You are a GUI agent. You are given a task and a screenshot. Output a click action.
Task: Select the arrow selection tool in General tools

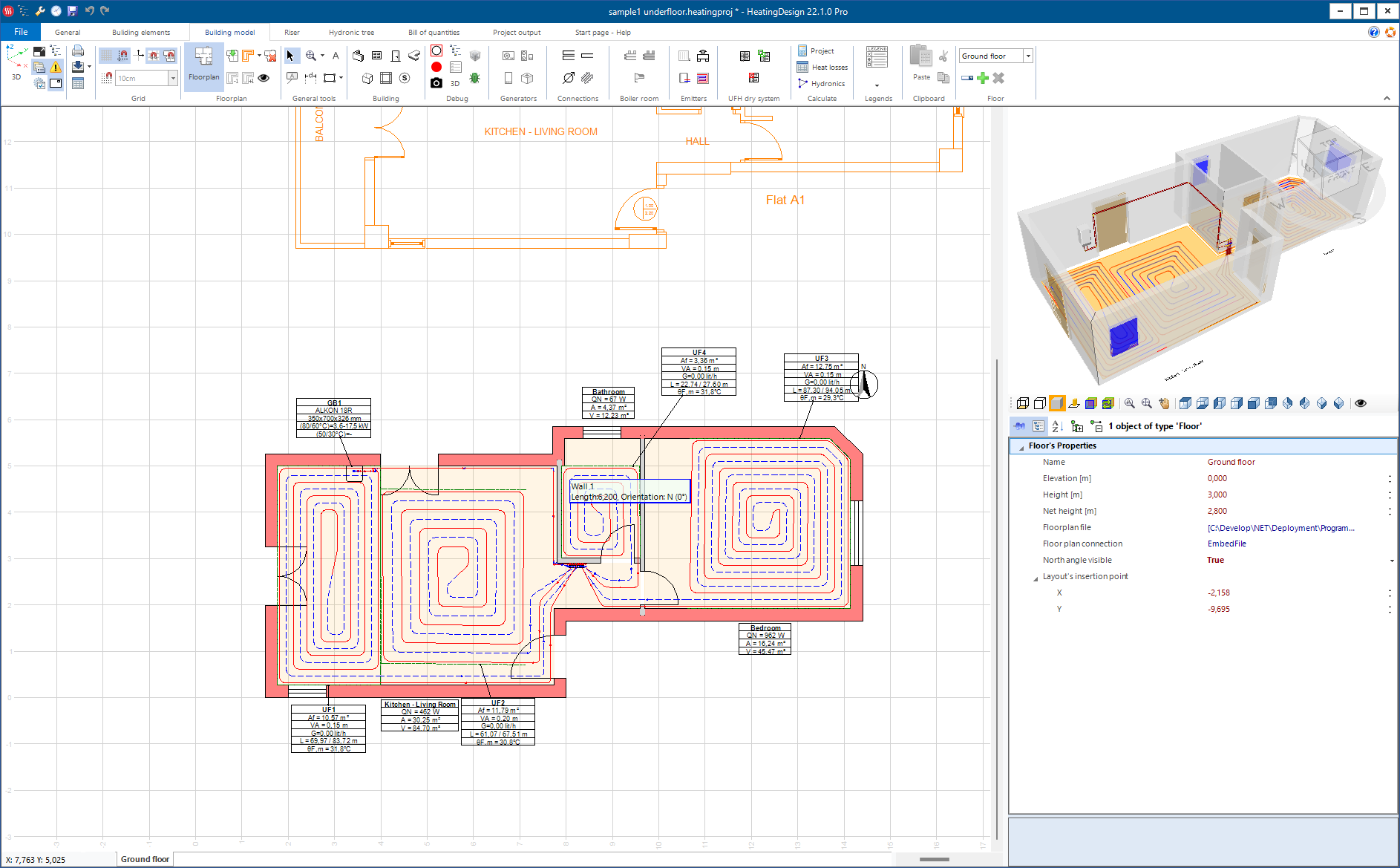click(291, 56)
